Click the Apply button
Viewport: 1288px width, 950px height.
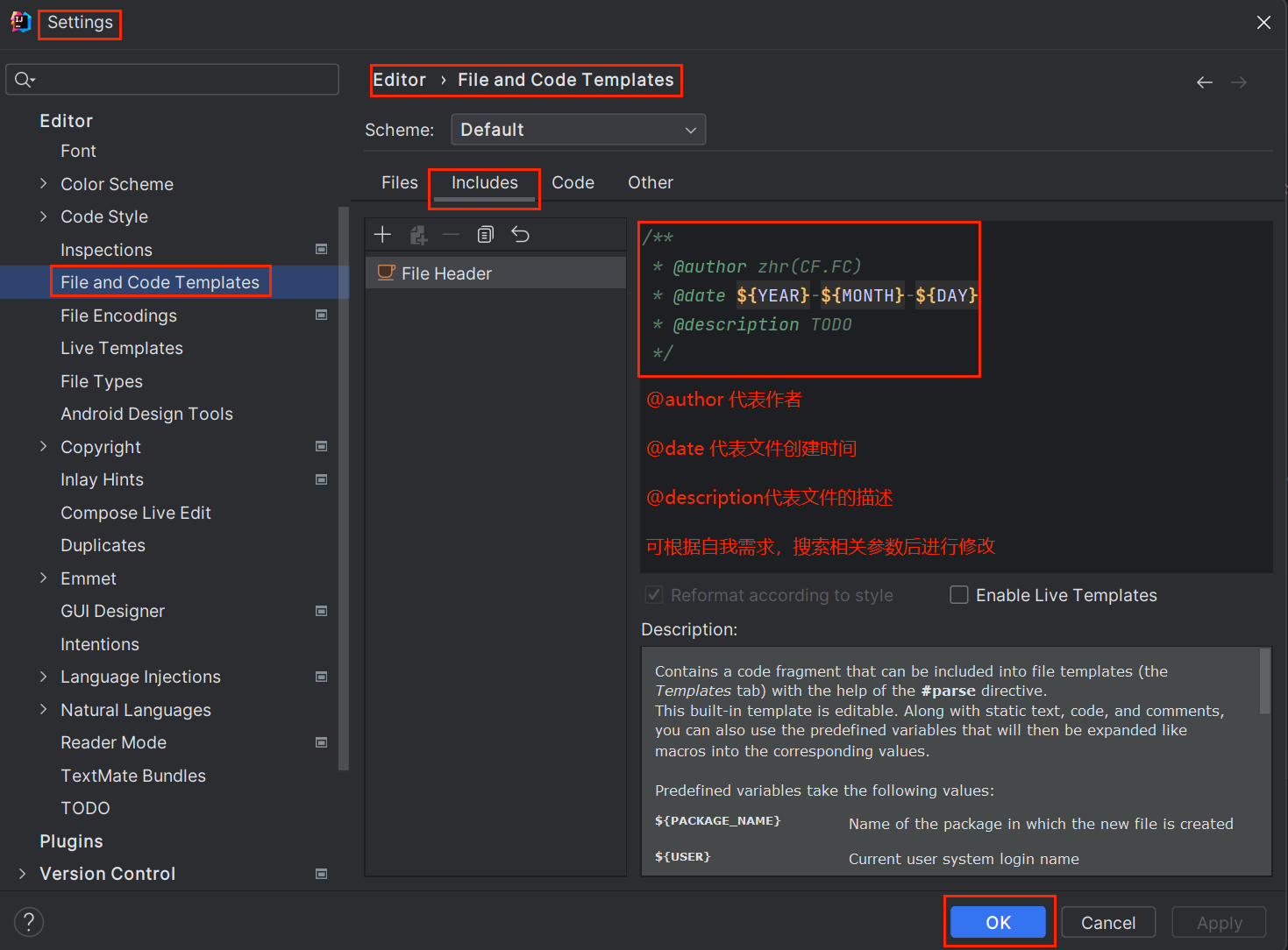click(1220, 922)
